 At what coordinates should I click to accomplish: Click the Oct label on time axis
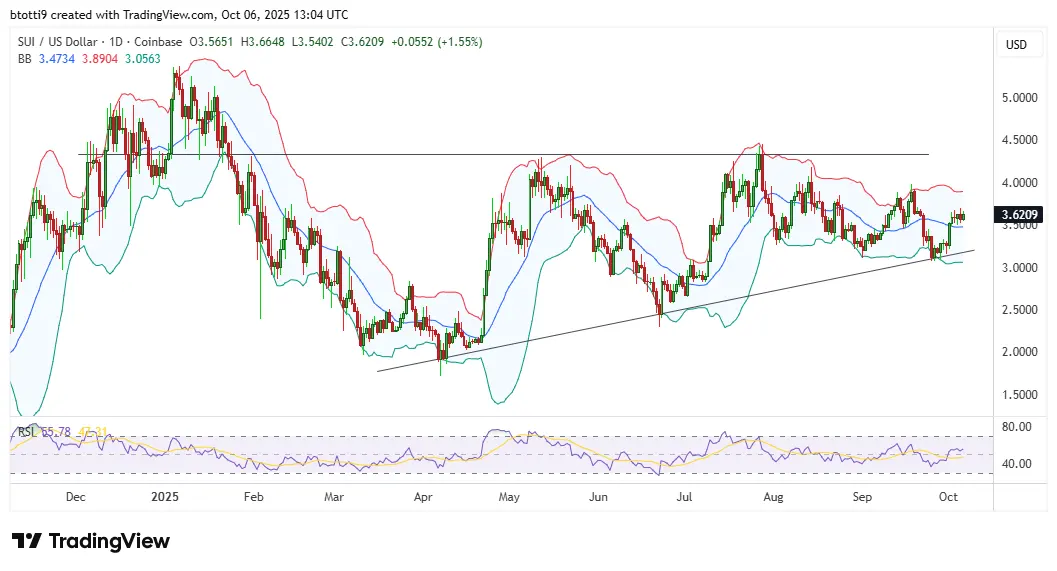click(950, 496)
